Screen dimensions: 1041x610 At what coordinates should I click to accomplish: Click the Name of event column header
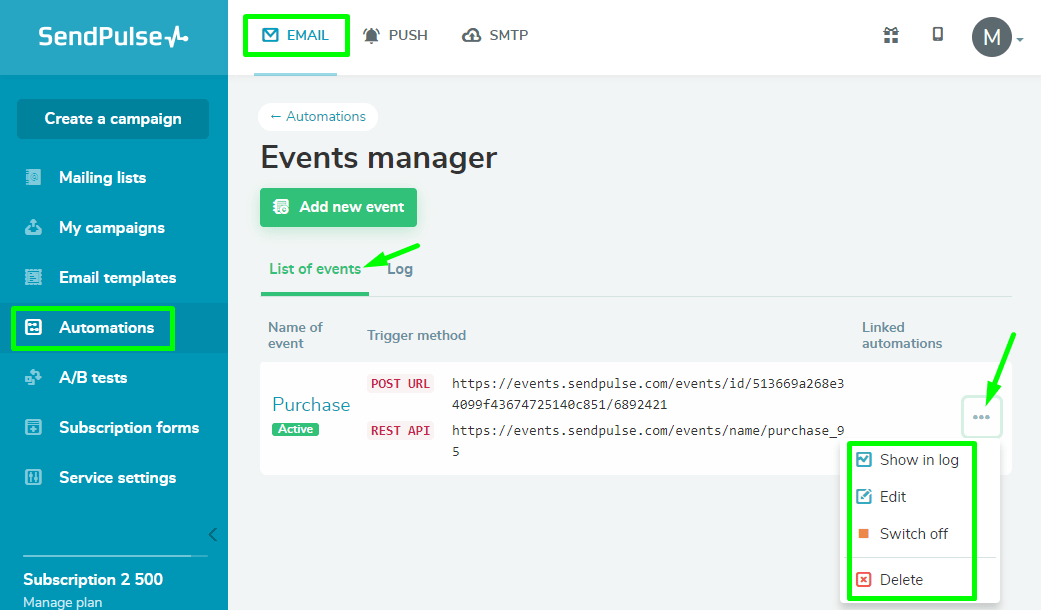point(295,335)
